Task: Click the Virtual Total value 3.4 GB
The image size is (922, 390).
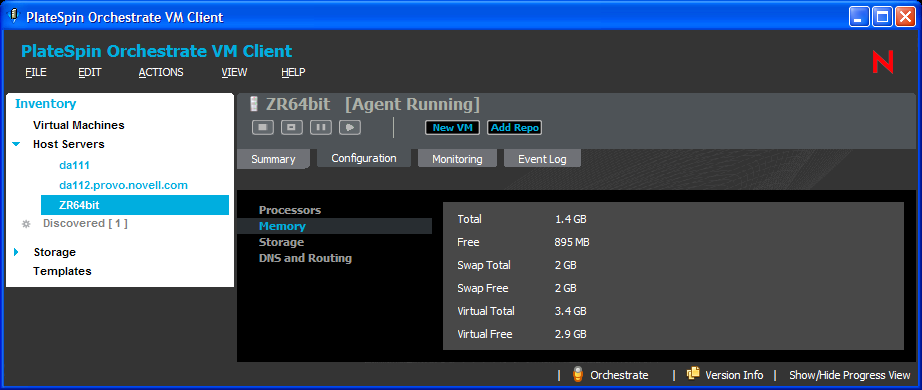Action: click(570, 311)
